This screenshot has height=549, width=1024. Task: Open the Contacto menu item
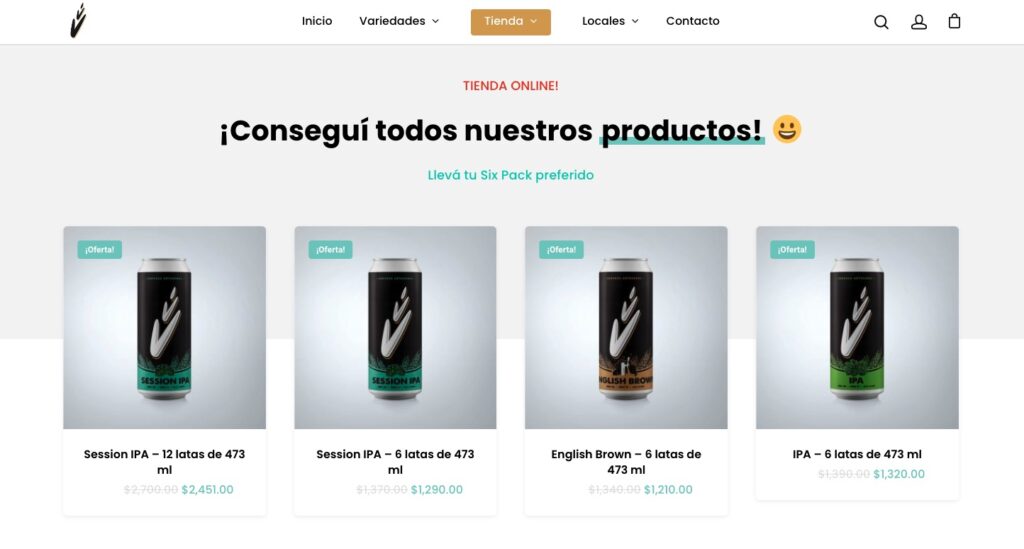point(693,21)
